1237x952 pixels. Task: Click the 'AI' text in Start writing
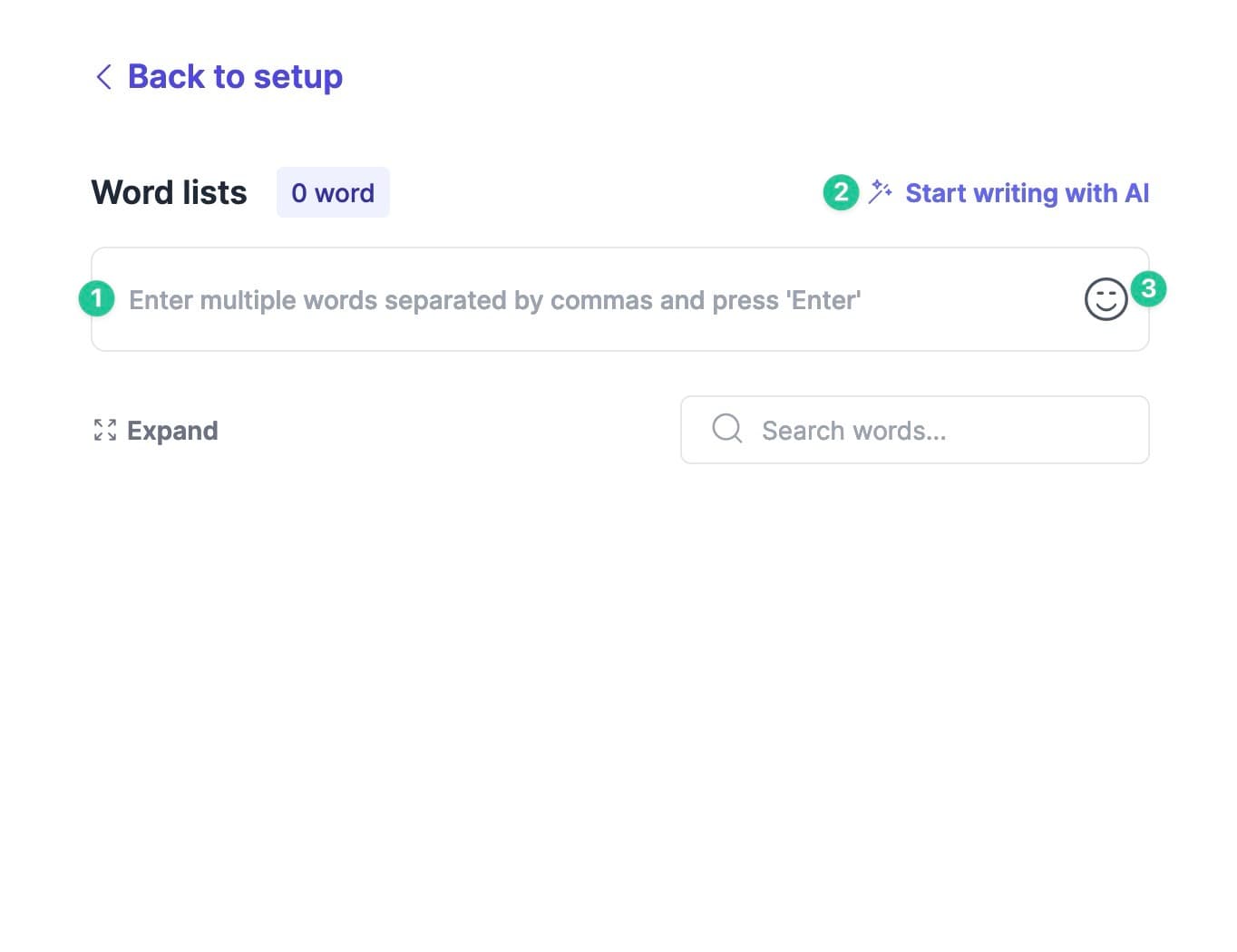[x=1136, y=193]
